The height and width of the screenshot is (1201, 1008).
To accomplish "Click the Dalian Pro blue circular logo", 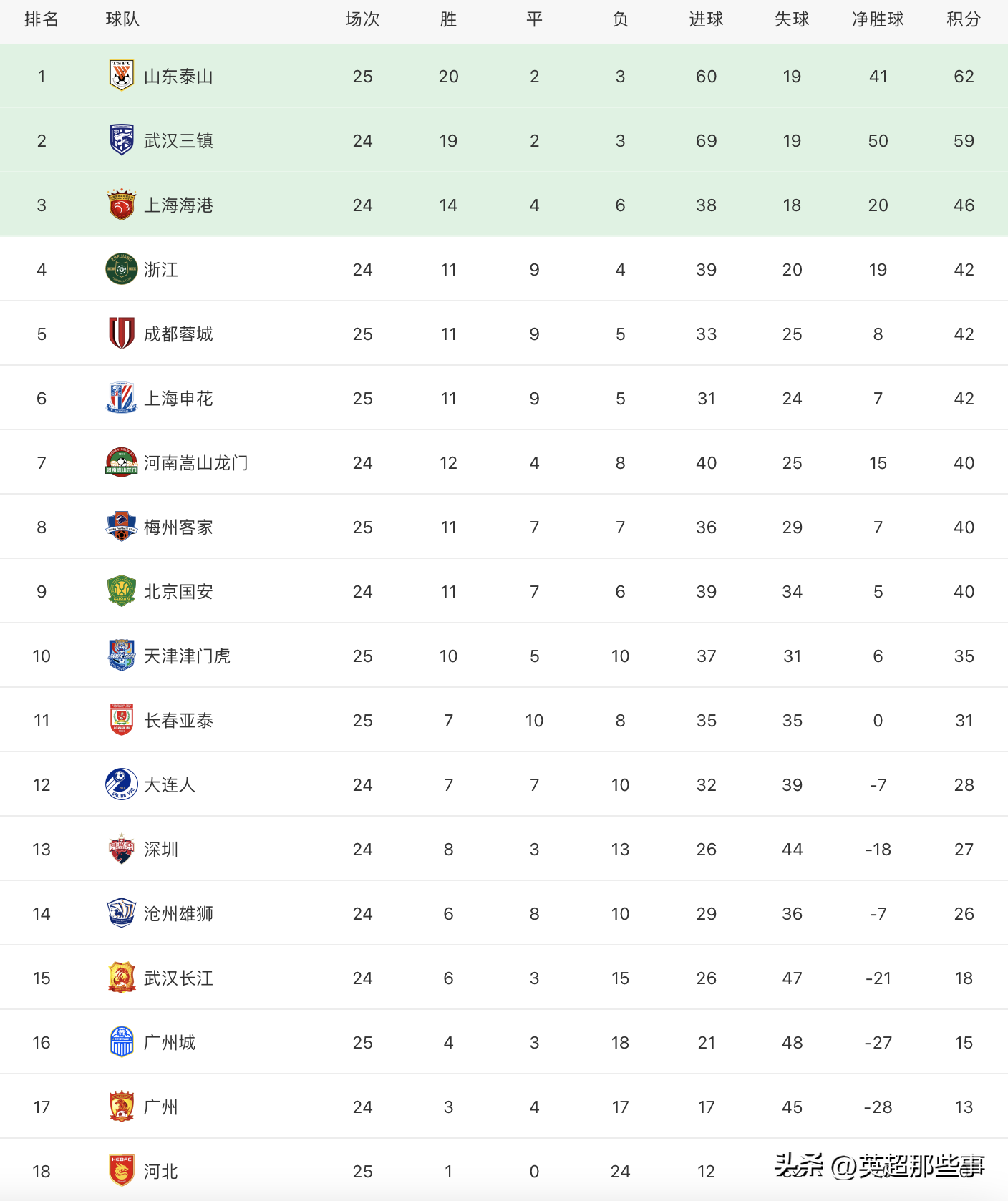I will pyautogui.click(x=122, y=784).
